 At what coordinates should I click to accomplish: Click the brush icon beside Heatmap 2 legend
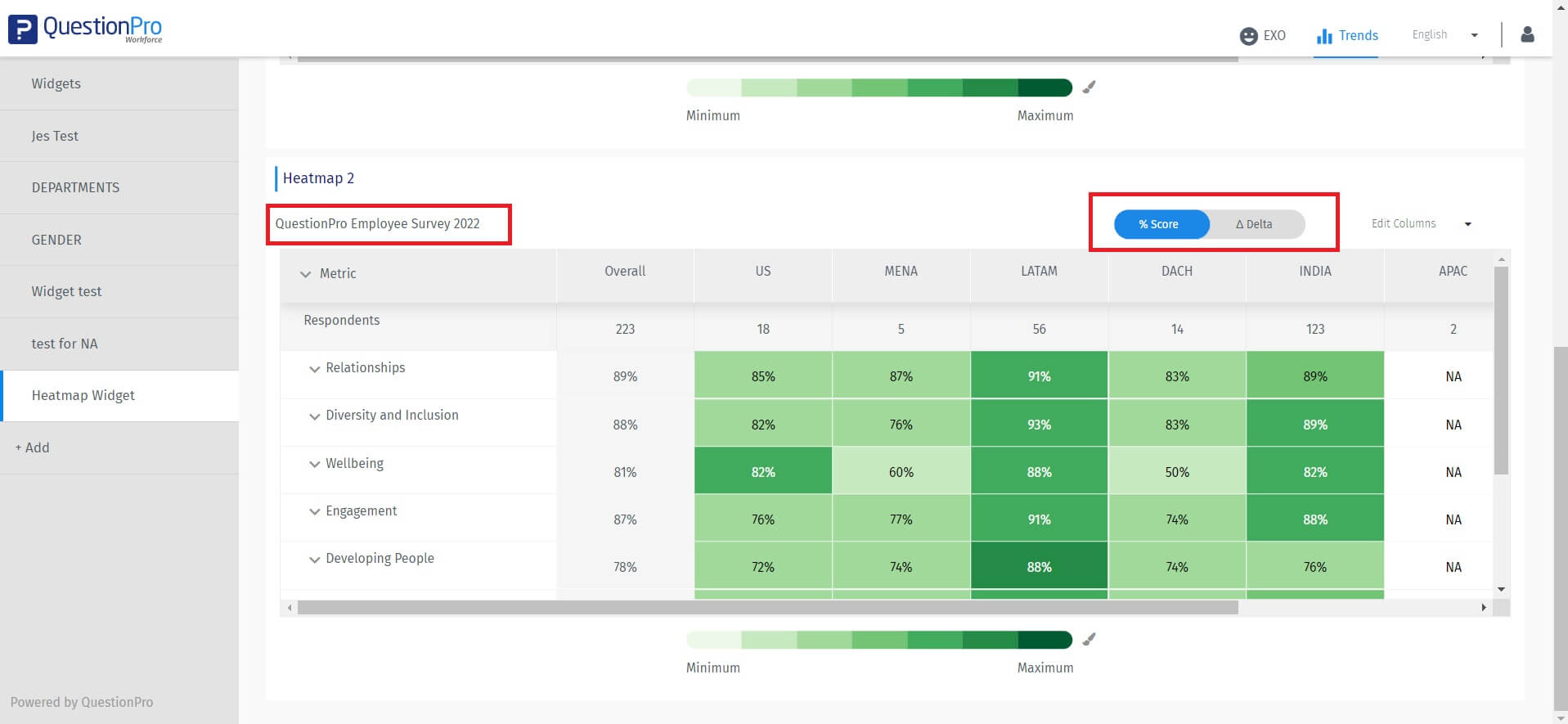point(1089,640)
